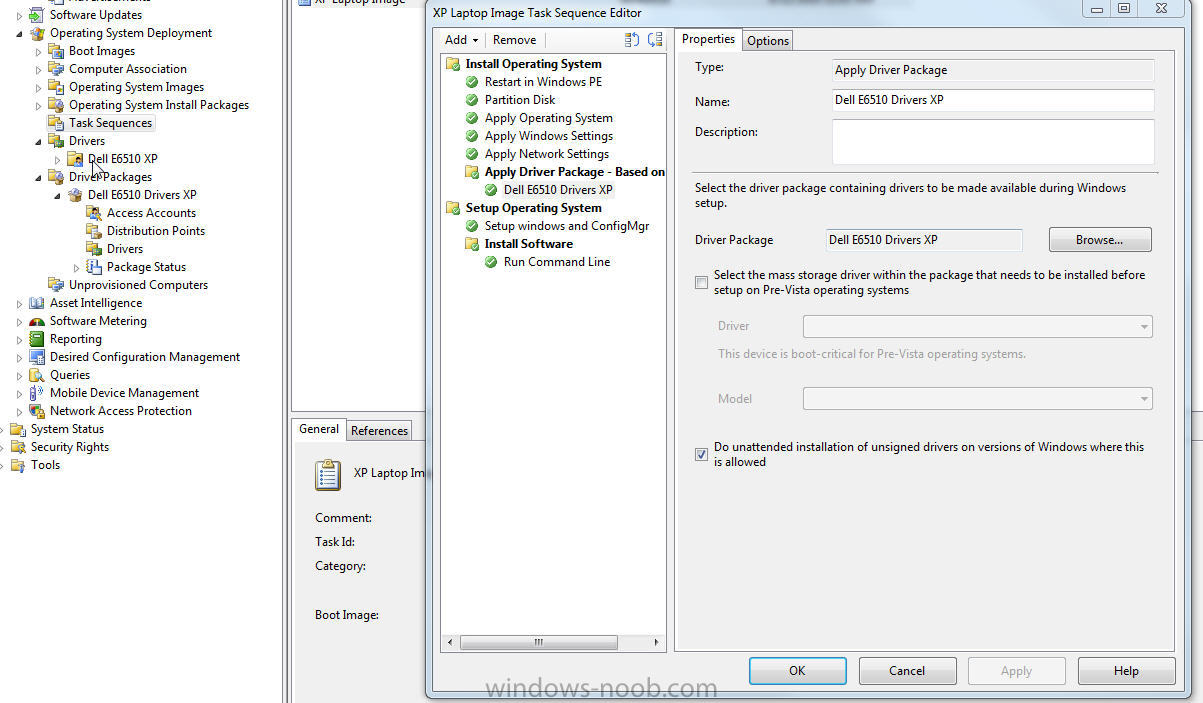The width and height of the screenshot is (1203, 703).
Task: Enable the mass storage driver selection checkbox
Action: click(x=701, y=283)
